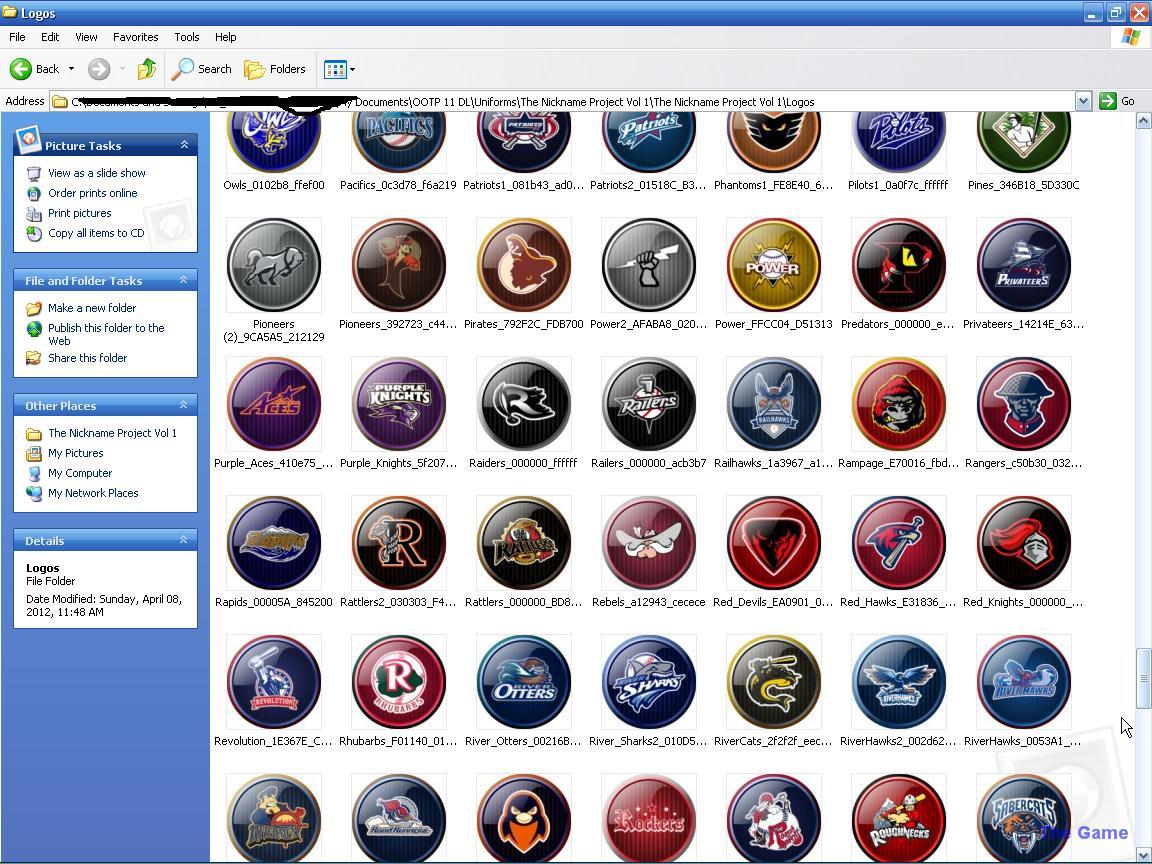This screenshot has height=864, width=1152.
Task: Click the vertical scrollbar thumb
Action: pos(1143,678)
